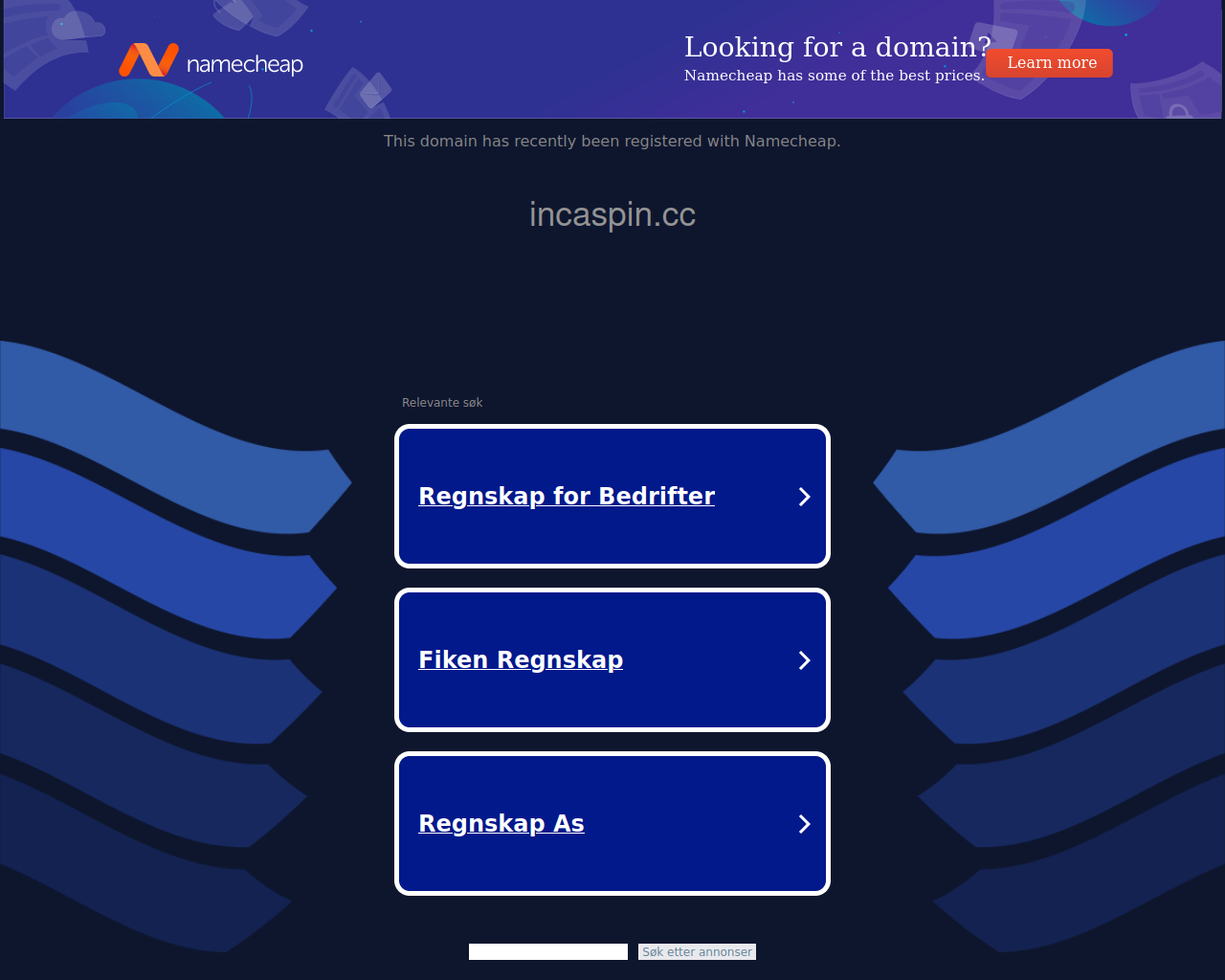Click the namecheap wordmark in banner
The height and width of the screenshot is (980, 1225).
[x=245, y=65]
